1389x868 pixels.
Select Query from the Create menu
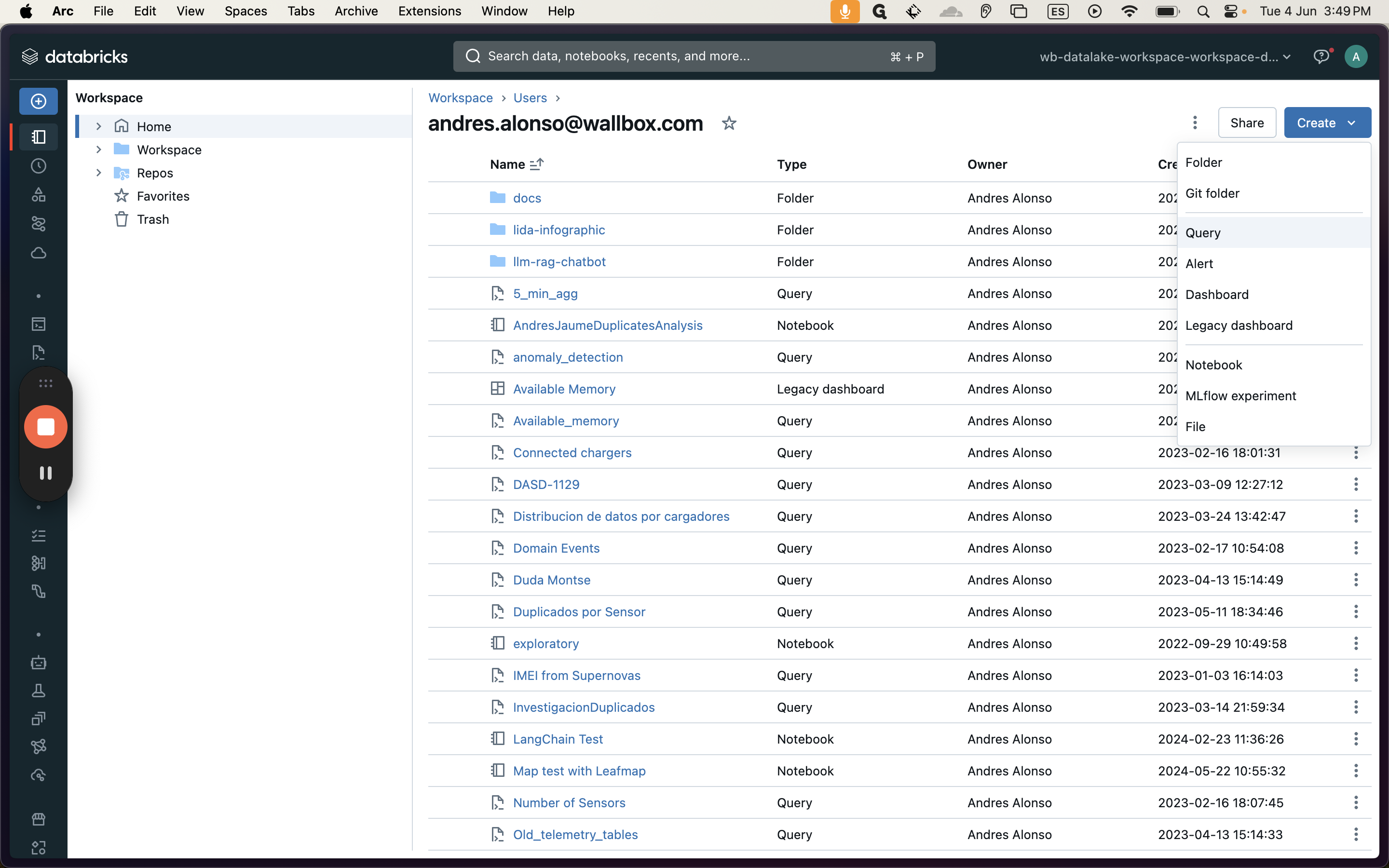(1203, 232)
